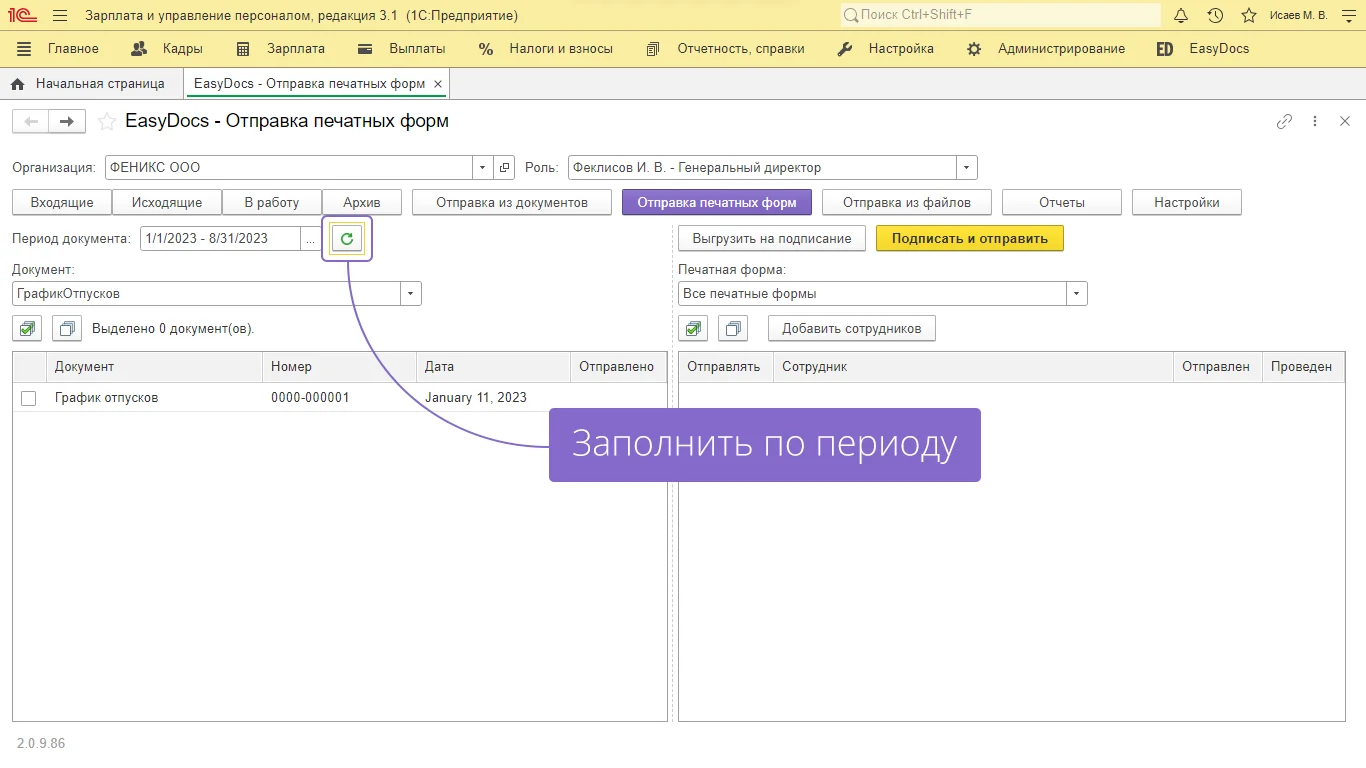Close the EasyDocs tab with the X
1366x768 pixels.
point(438,84)
